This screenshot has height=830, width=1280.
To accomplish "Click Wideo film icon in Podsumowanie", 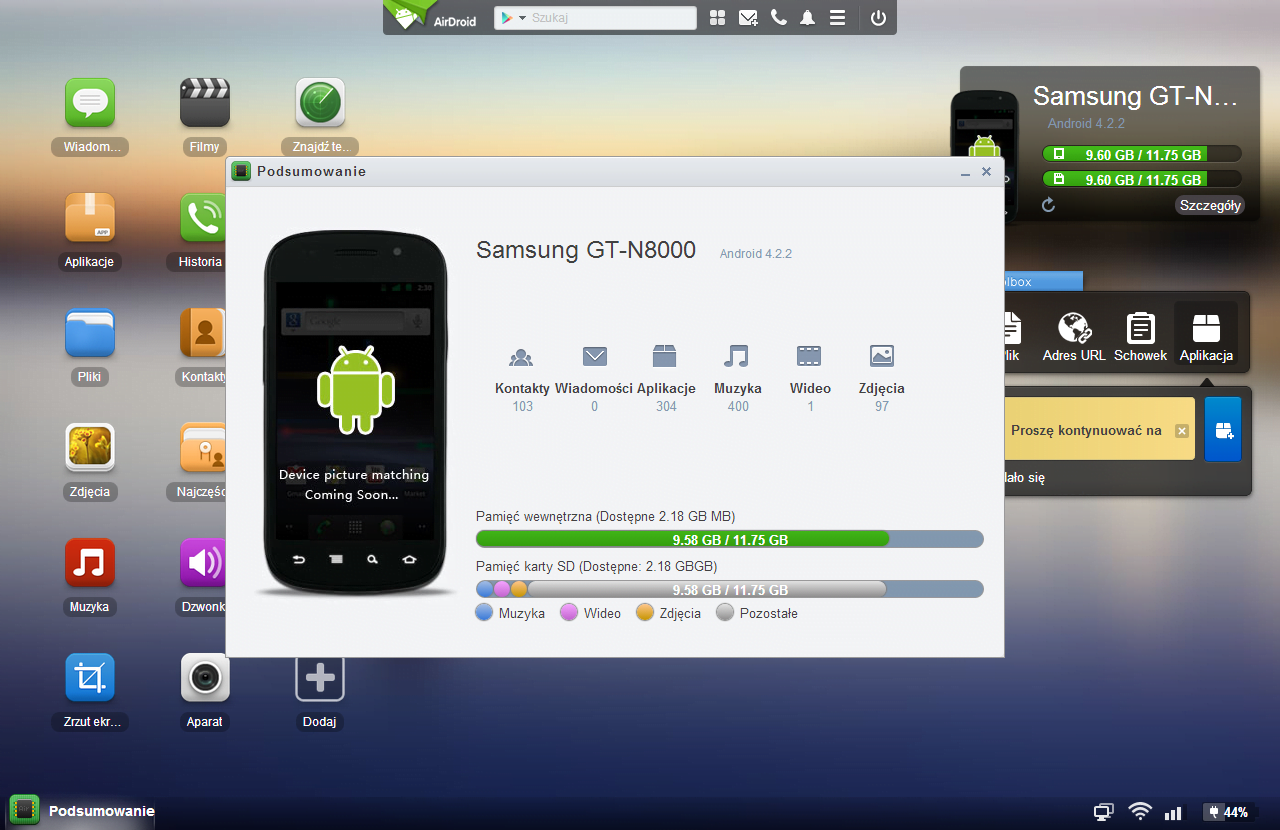I will click(x=809, y=356).
